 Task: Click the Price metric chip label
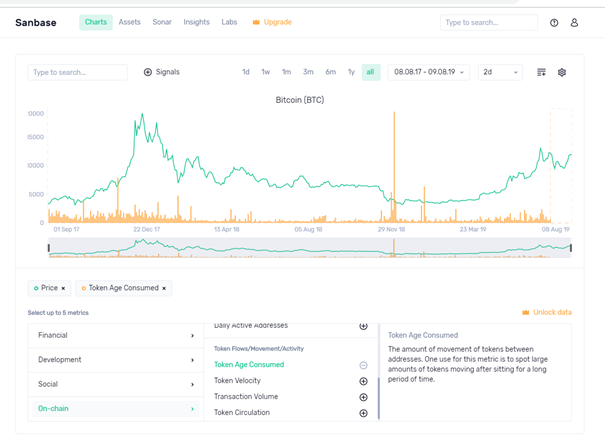point(49,288)
